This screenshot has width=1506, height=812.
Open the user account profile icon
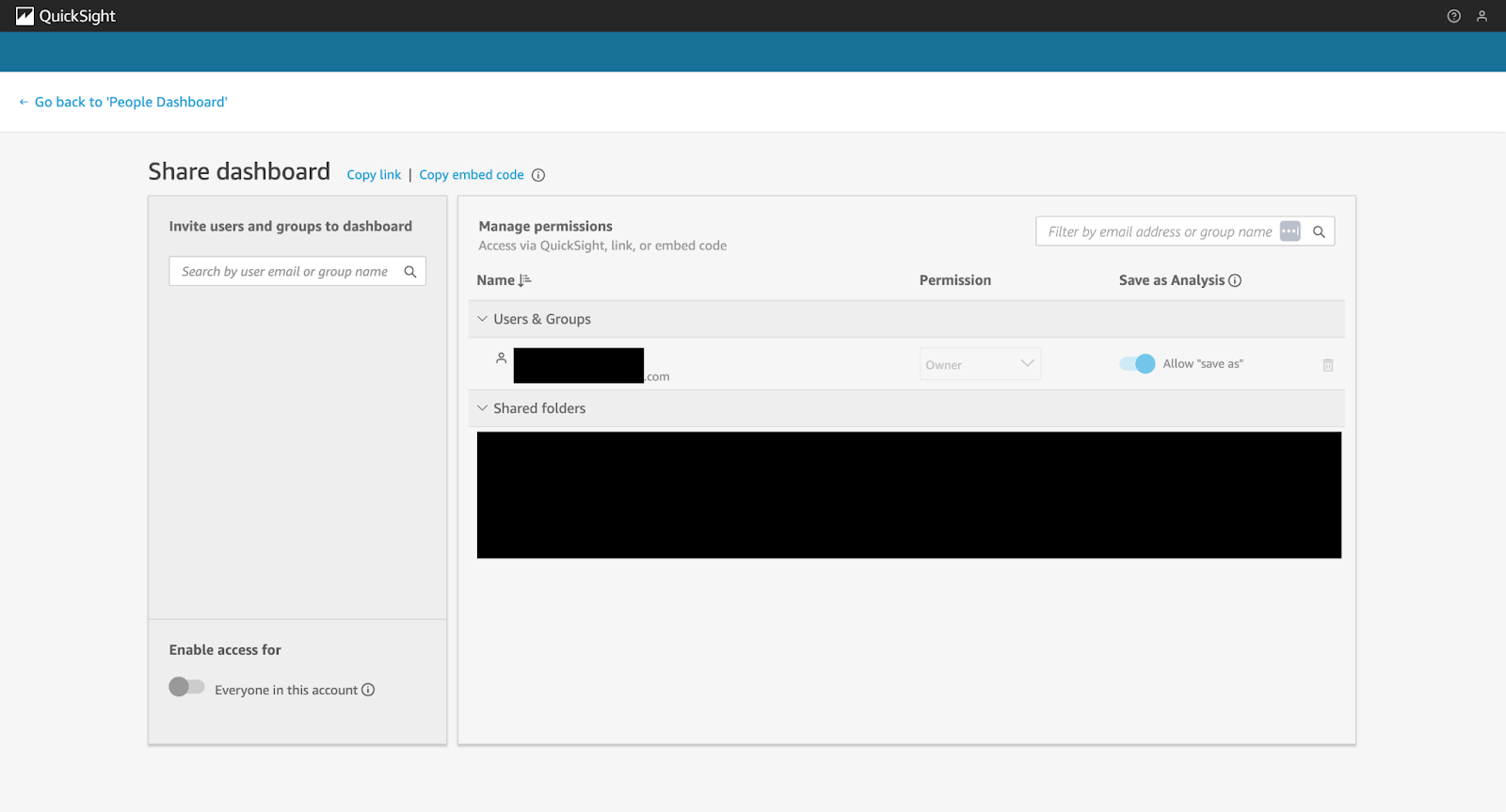pyautogui.click(x=1482, y=16)
